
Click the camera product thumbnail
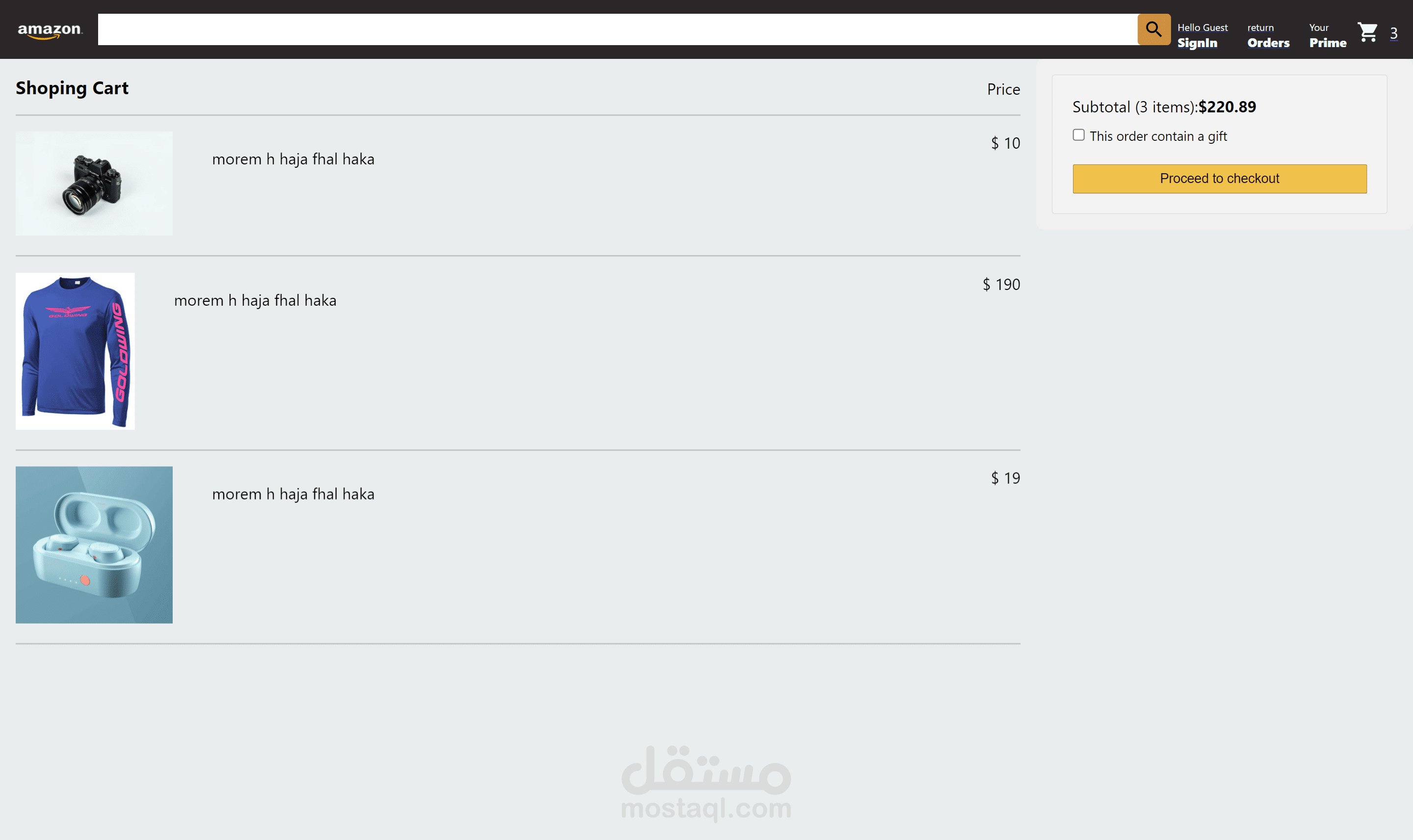(94, 184)
